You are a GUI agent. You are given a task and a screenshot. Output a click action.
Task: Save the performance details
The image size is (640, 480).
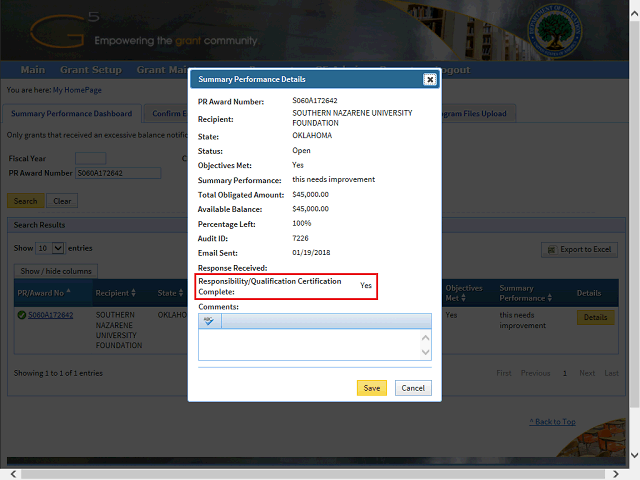click(x=371, y=388)
